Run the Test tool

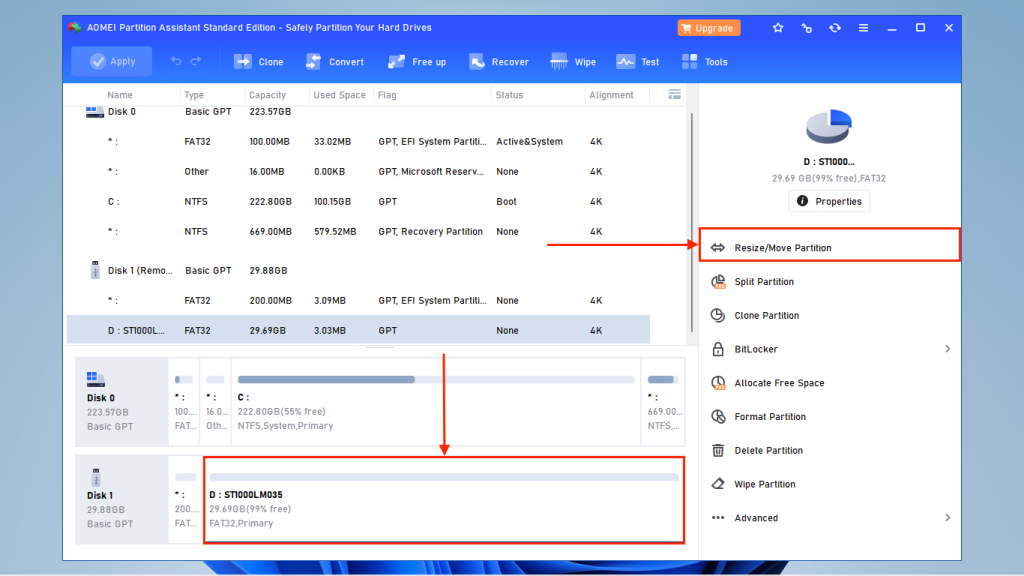[638, 61]
